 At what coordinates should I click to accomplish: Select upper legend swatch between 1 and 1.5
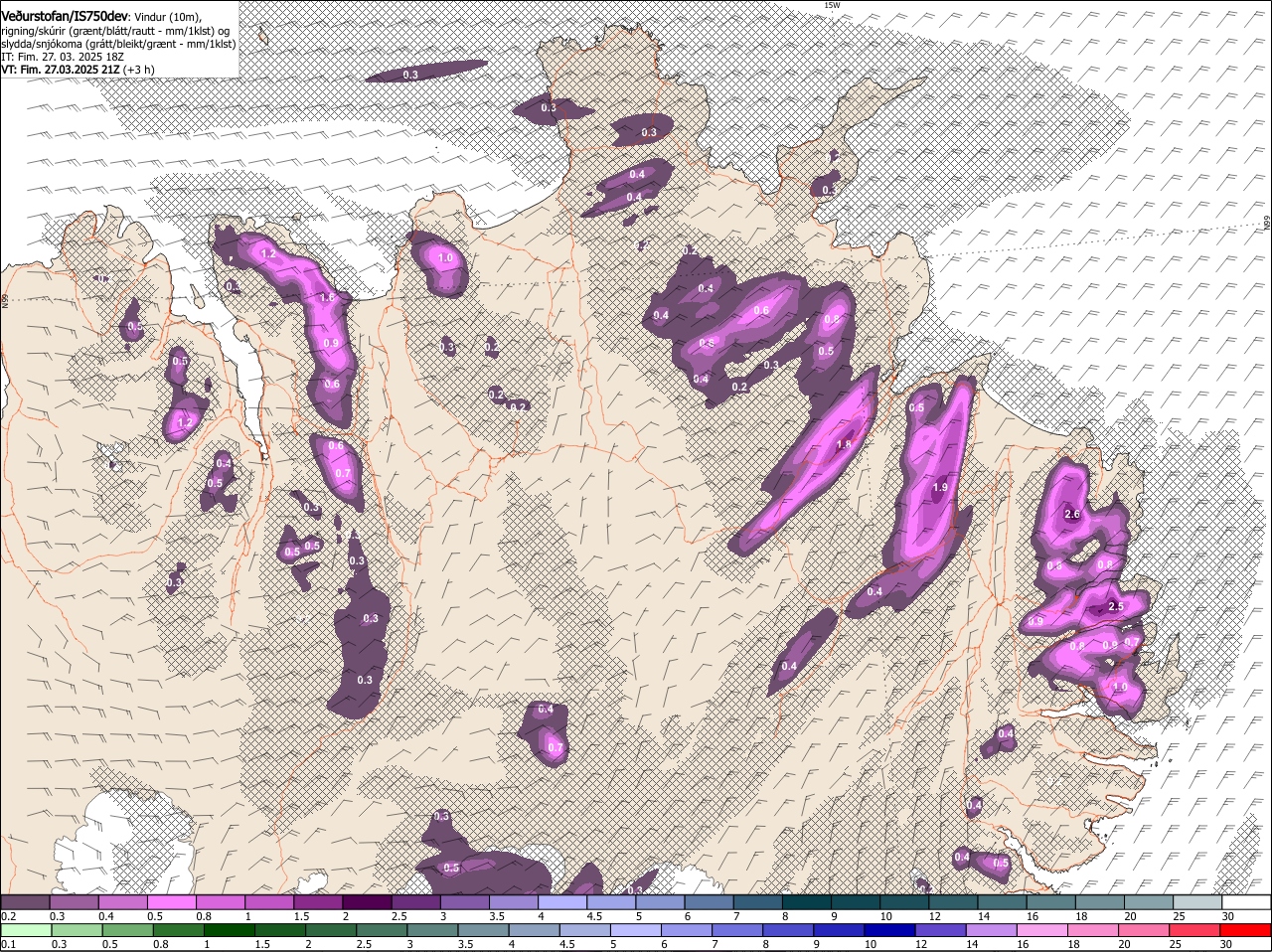[x=268, y=902]
